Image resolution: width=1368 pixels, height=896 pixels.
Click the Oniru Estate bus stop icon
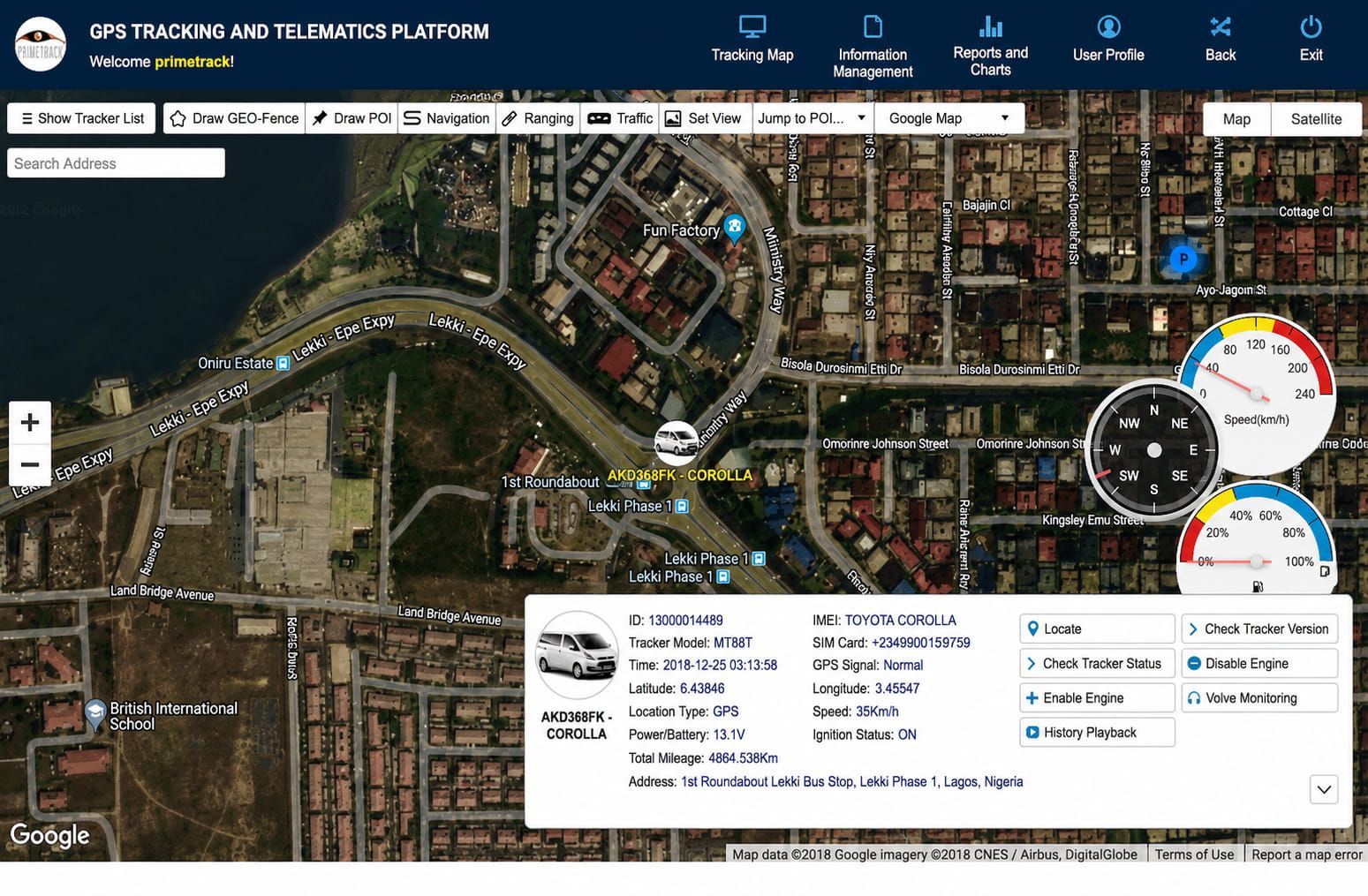(283, 363)
